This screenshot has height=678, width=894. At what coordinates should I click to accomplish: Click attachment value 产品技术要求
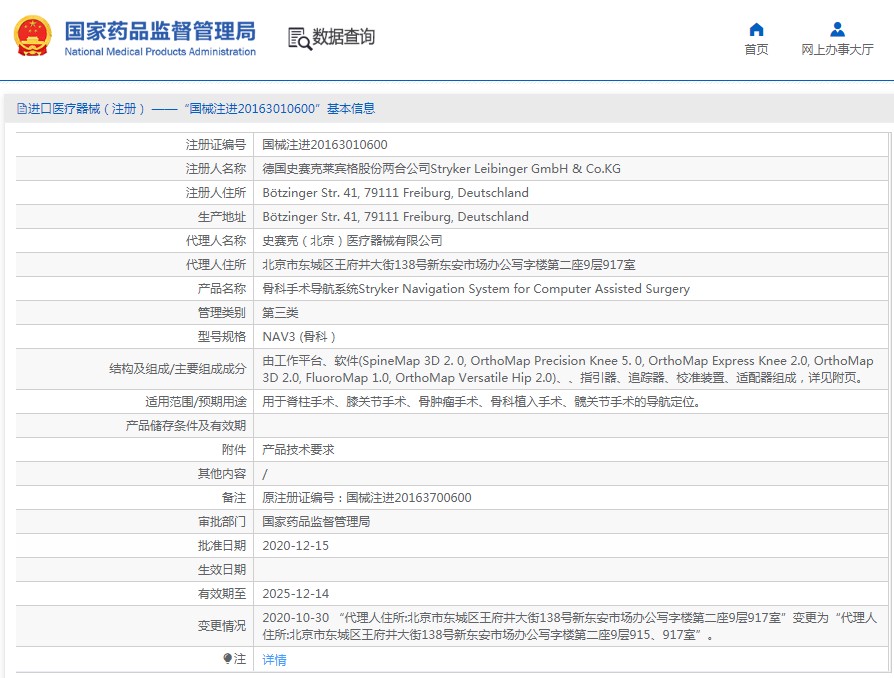coord(298,450)
